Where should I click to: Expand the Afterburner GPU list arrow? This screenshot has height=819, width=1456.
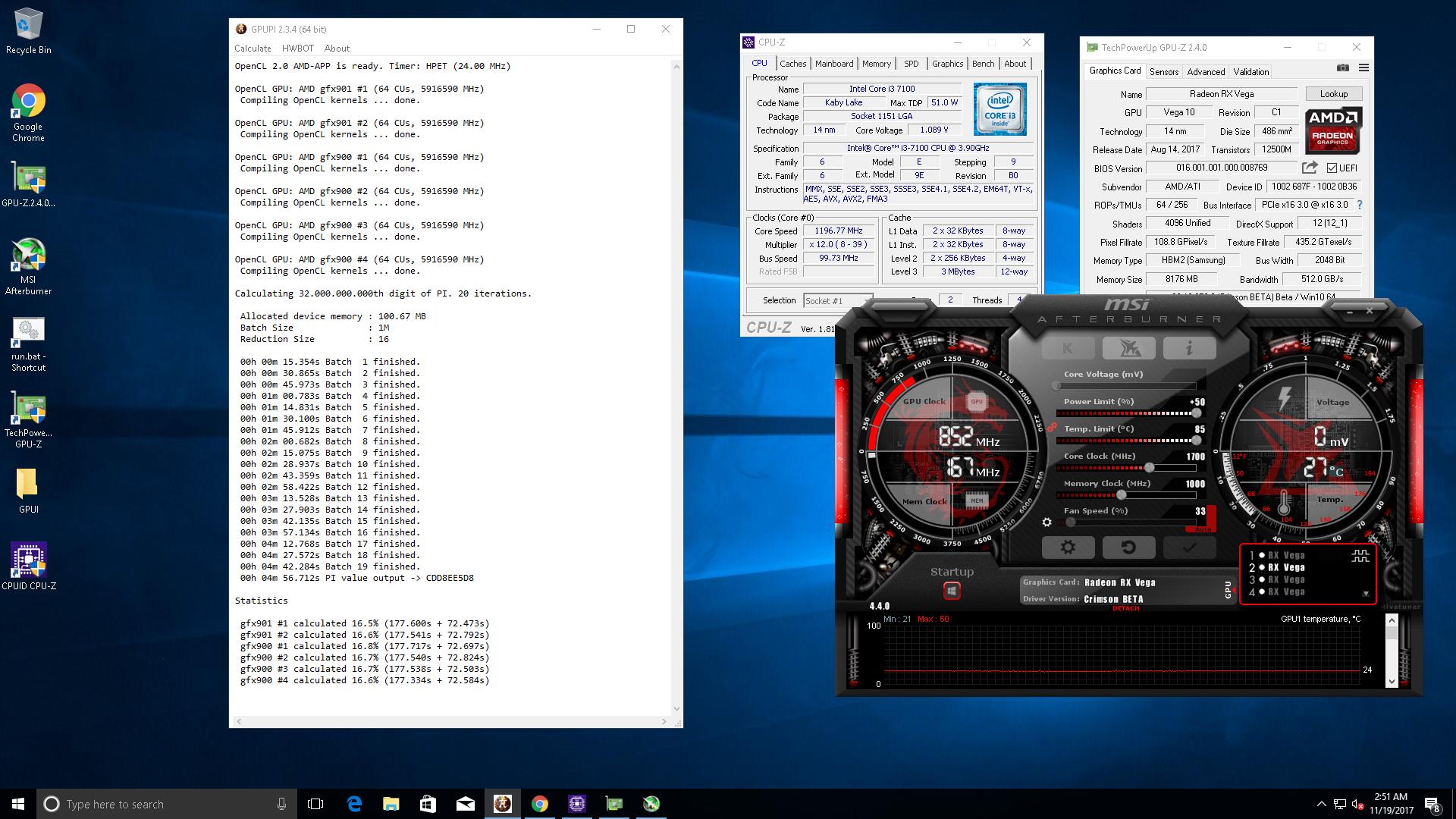tap(1366, 594)
